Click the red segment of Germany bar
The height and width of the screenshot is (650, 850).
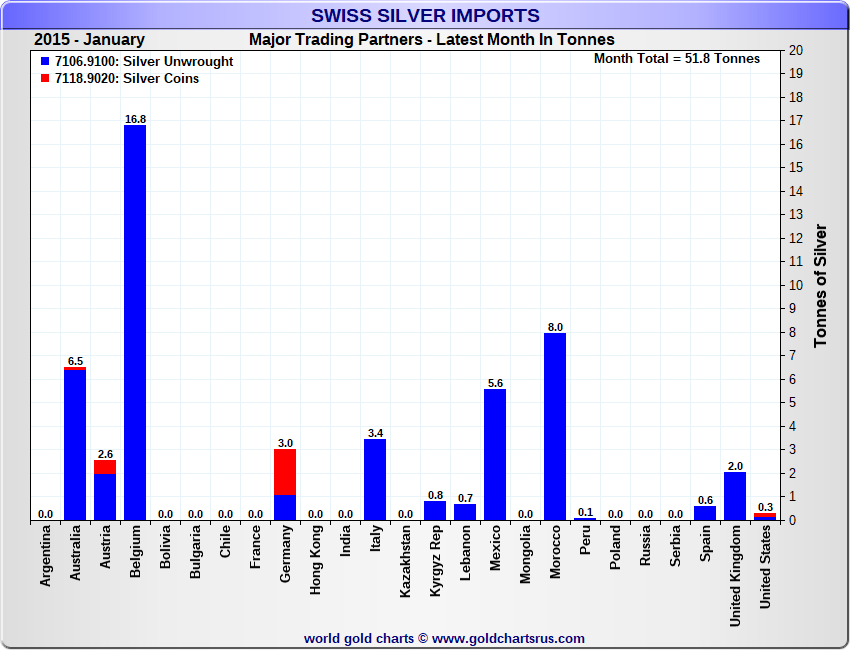pyautogui.click(x=285, y=472)
